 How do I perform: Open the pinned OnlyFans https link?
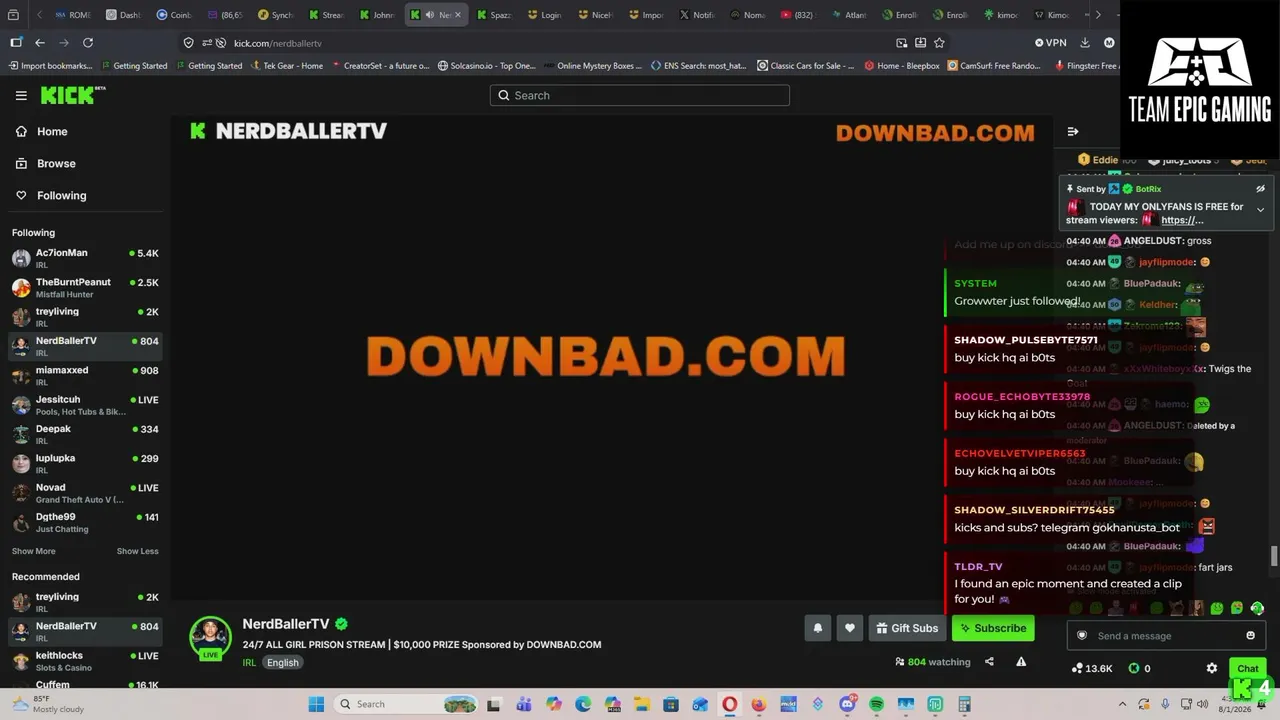(1182, 220)
